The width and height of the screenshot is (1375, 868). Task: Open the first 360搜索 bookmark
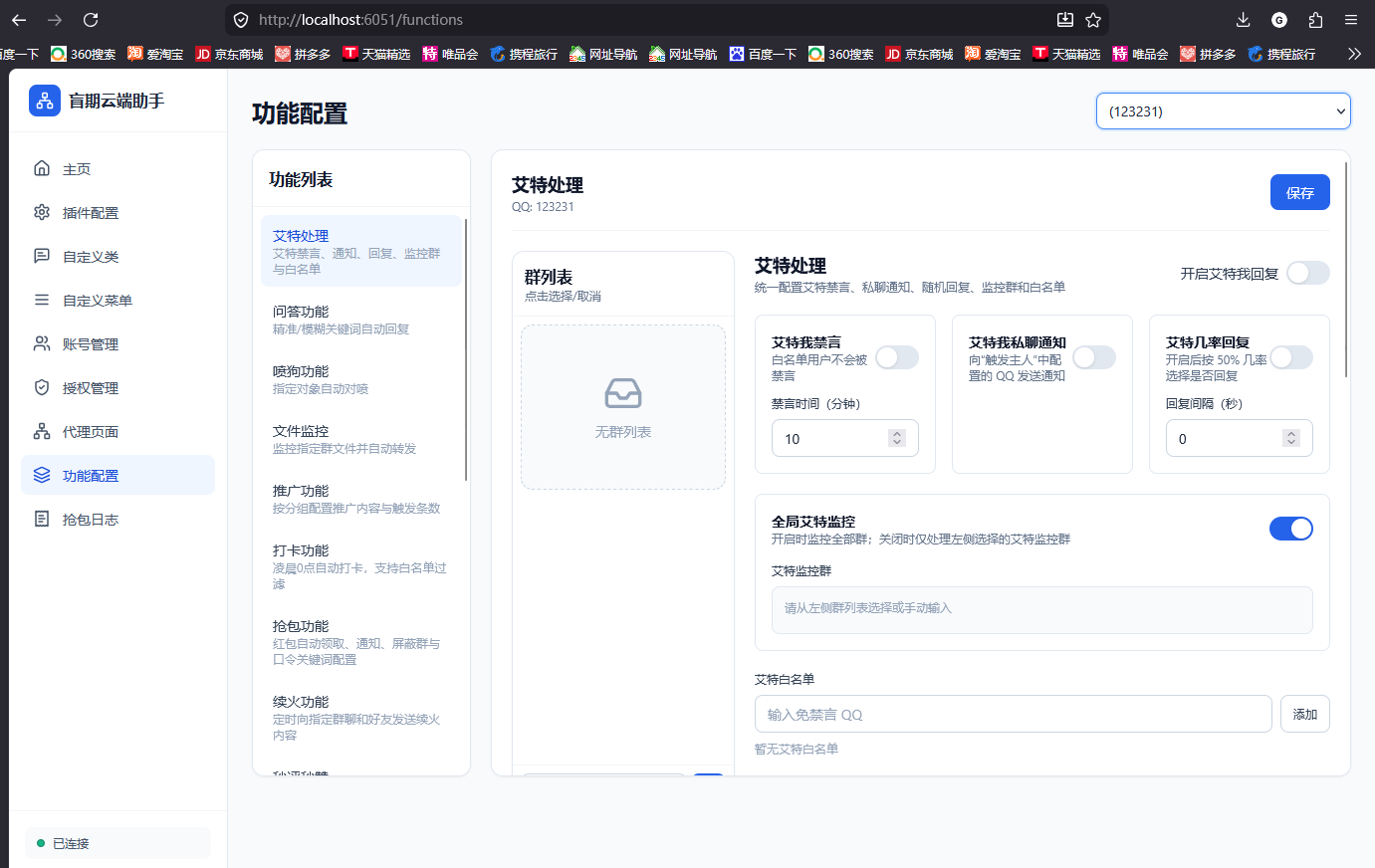(84, 54)
